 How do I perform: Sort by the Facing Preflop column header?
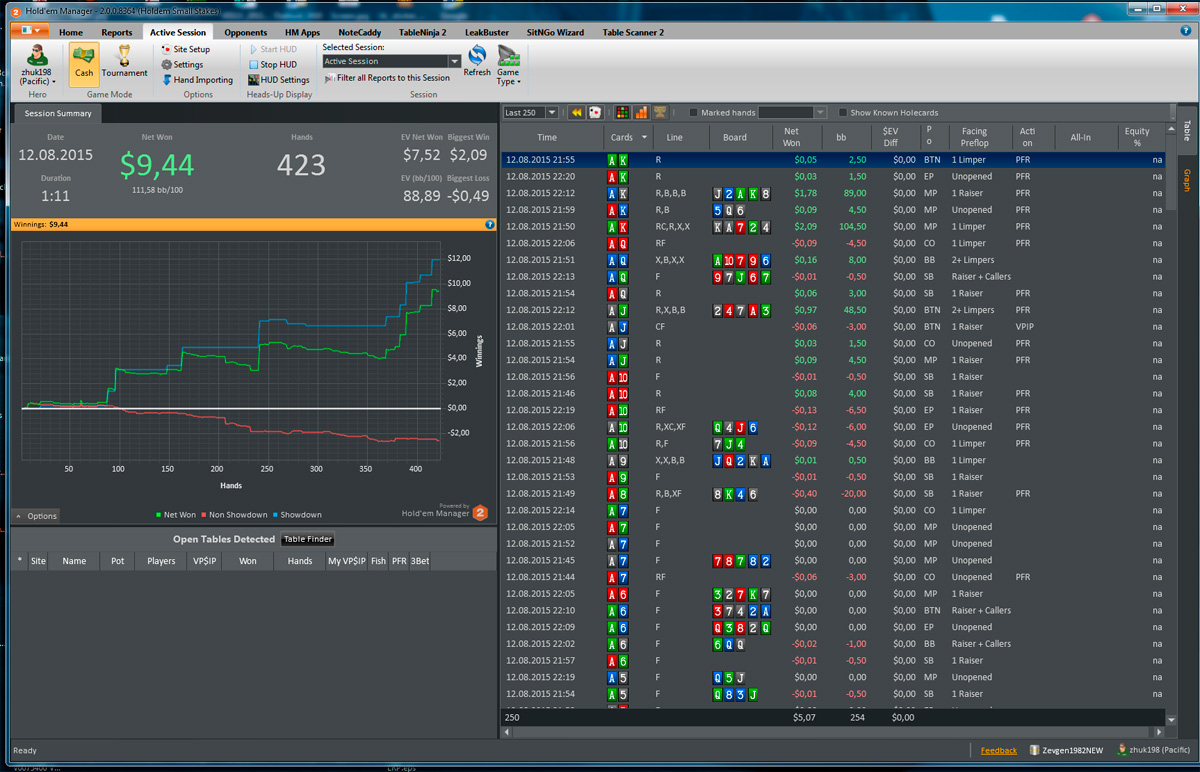[x=976, y=138]
